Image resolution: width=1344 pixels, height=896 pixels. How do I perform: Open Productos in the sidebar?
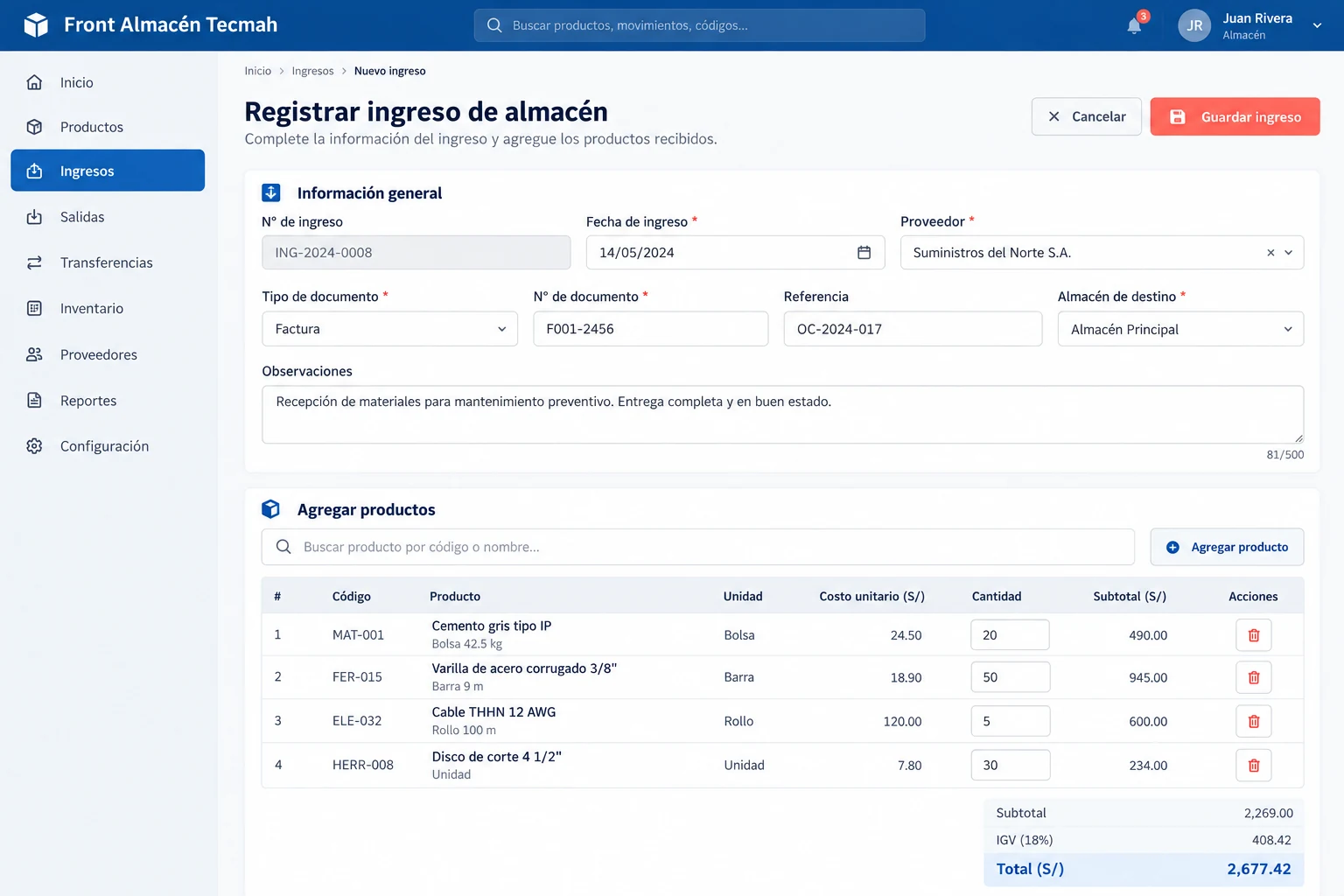click(108, 127)
